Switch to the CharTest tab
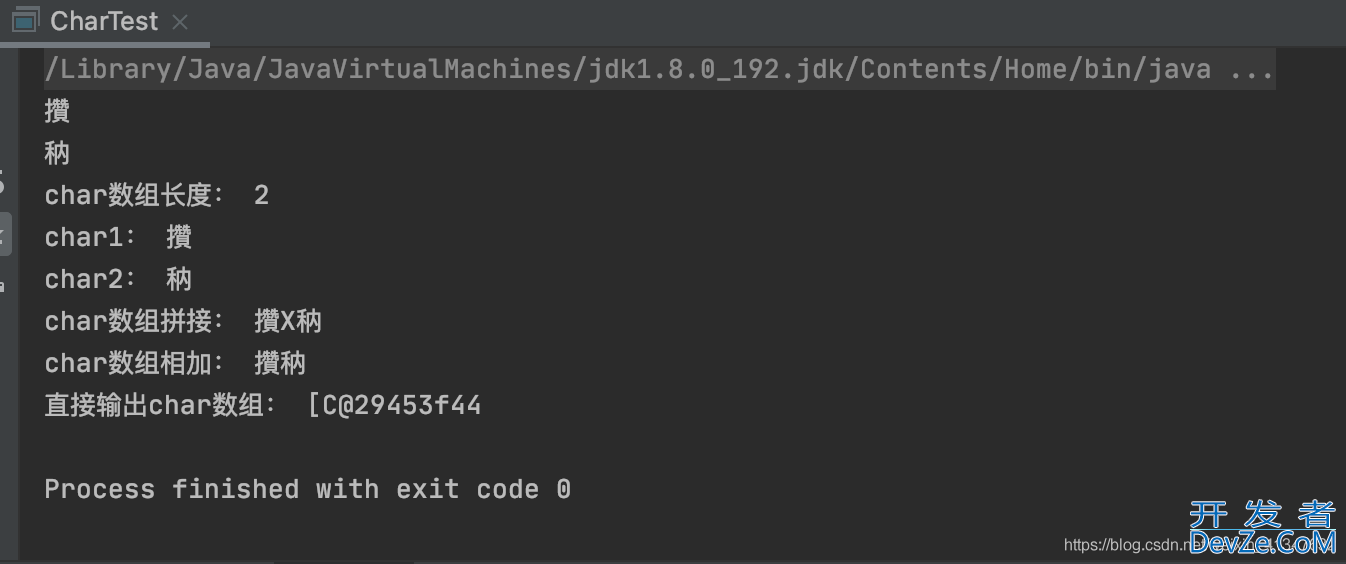This screenshot has width=1346, height=564. (104, 21)
